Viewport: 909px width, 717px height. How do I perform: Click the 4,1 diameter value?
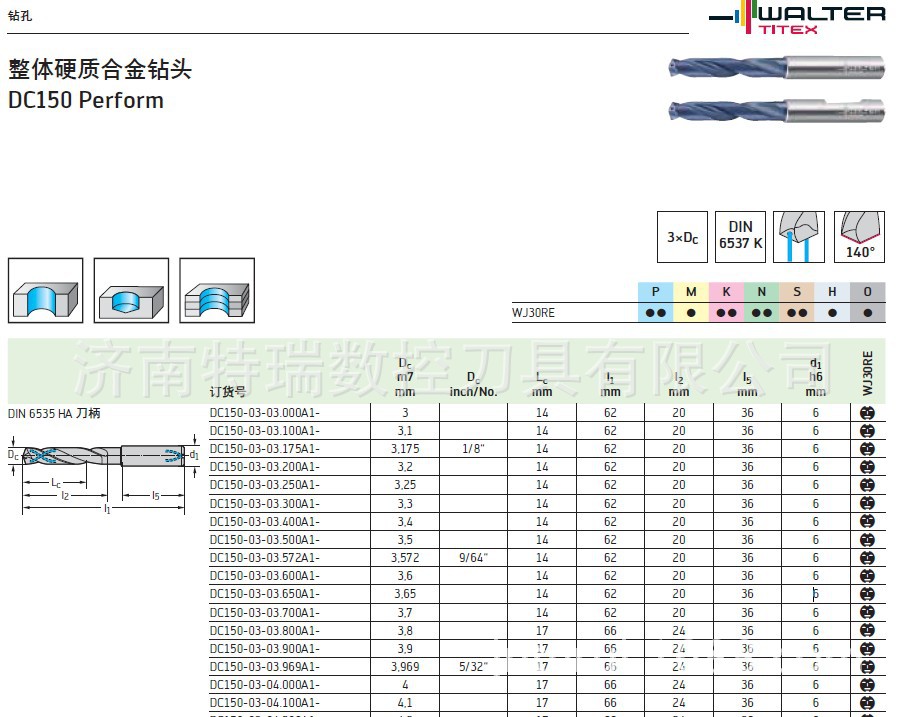tap(405, 703)
